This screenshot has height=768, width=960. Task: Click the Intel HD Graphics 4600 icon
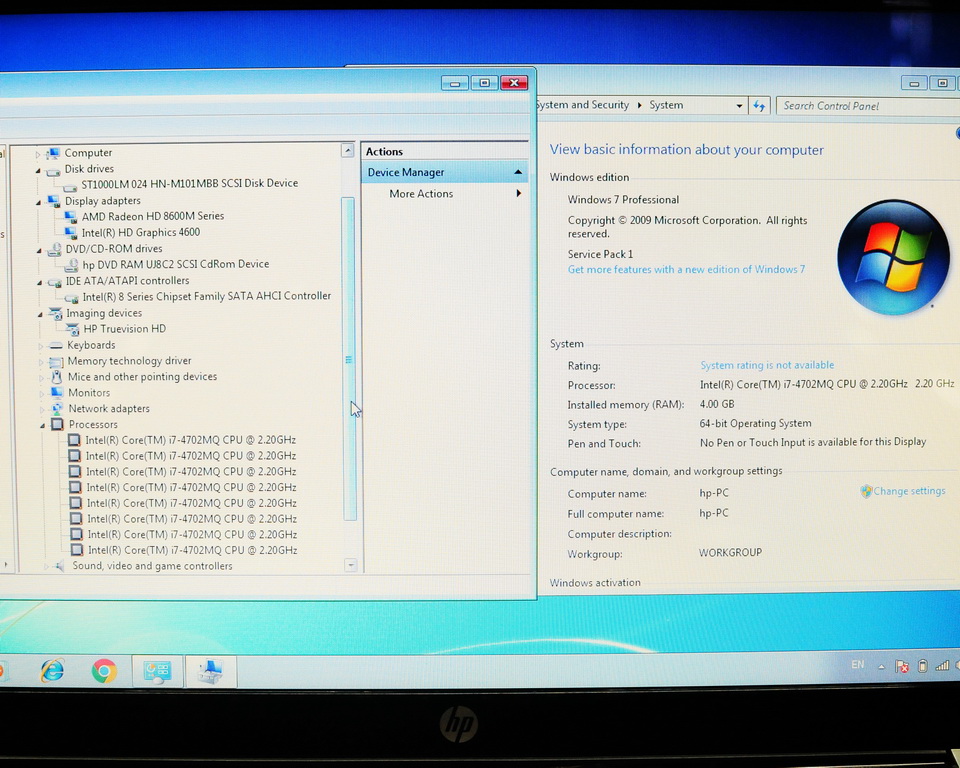tap(70, 233)
